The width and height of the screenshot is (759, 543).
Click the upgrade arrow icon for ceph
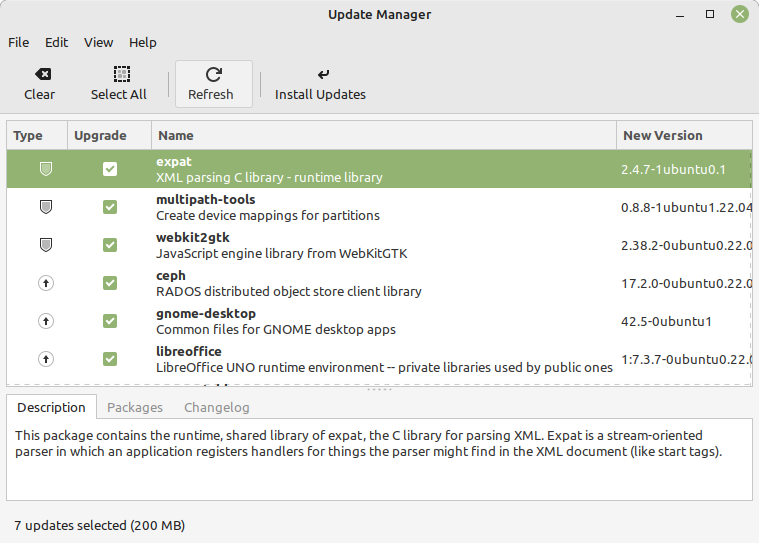(46, 283)
